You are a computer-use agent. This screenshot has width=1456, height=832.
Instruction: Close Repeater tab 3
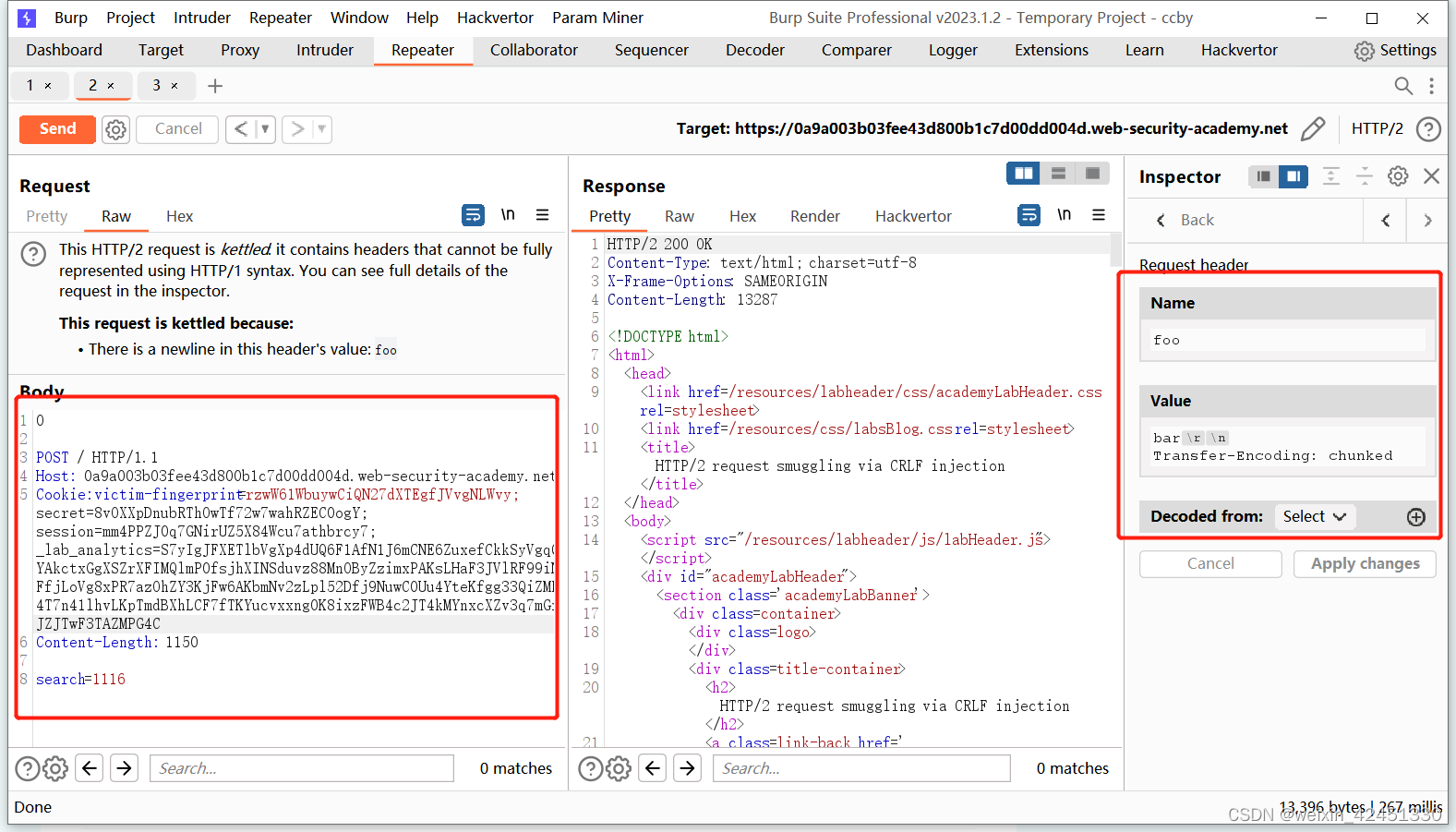(x=174, y=86)
